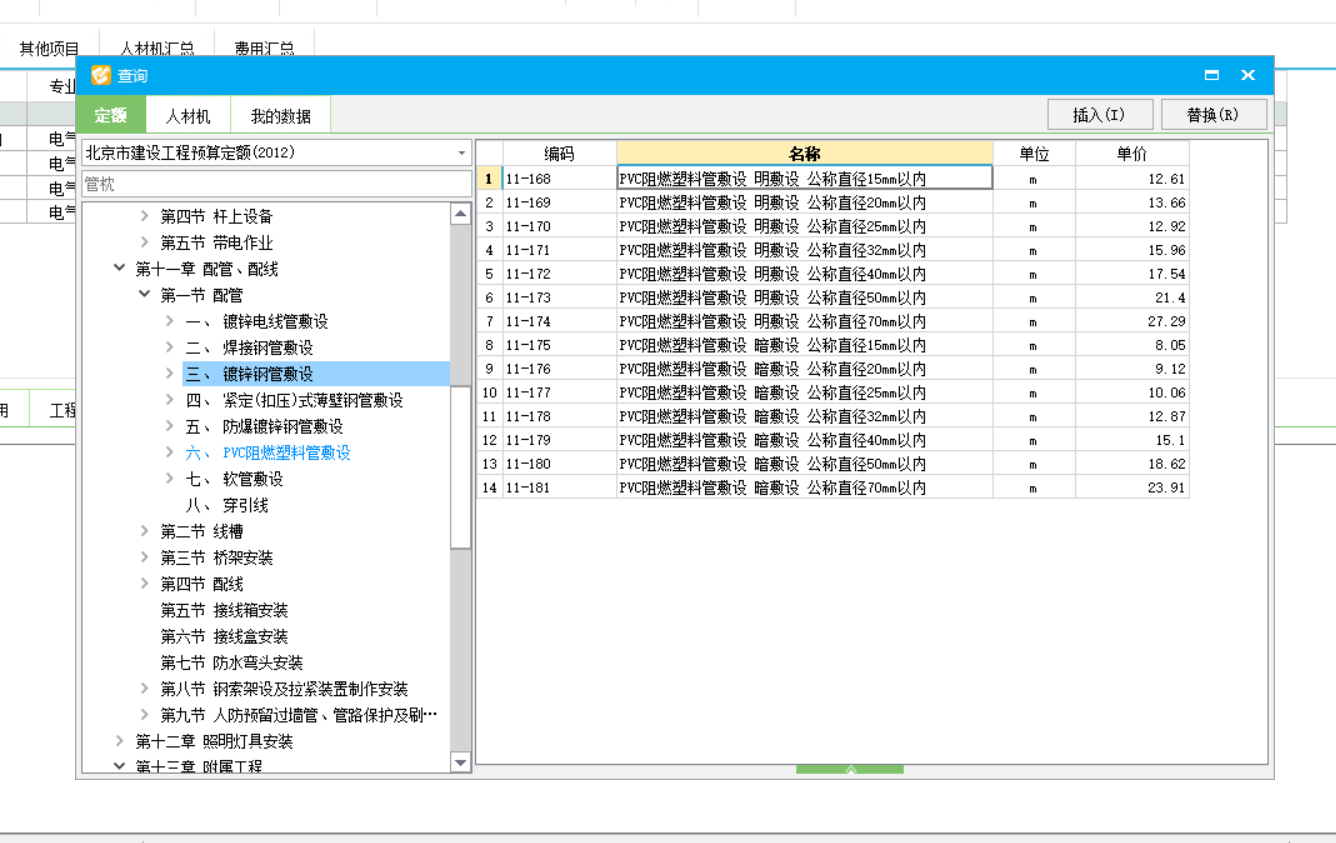Expand 第十二章 照明灯具安装 chapter

pos(120,741)
